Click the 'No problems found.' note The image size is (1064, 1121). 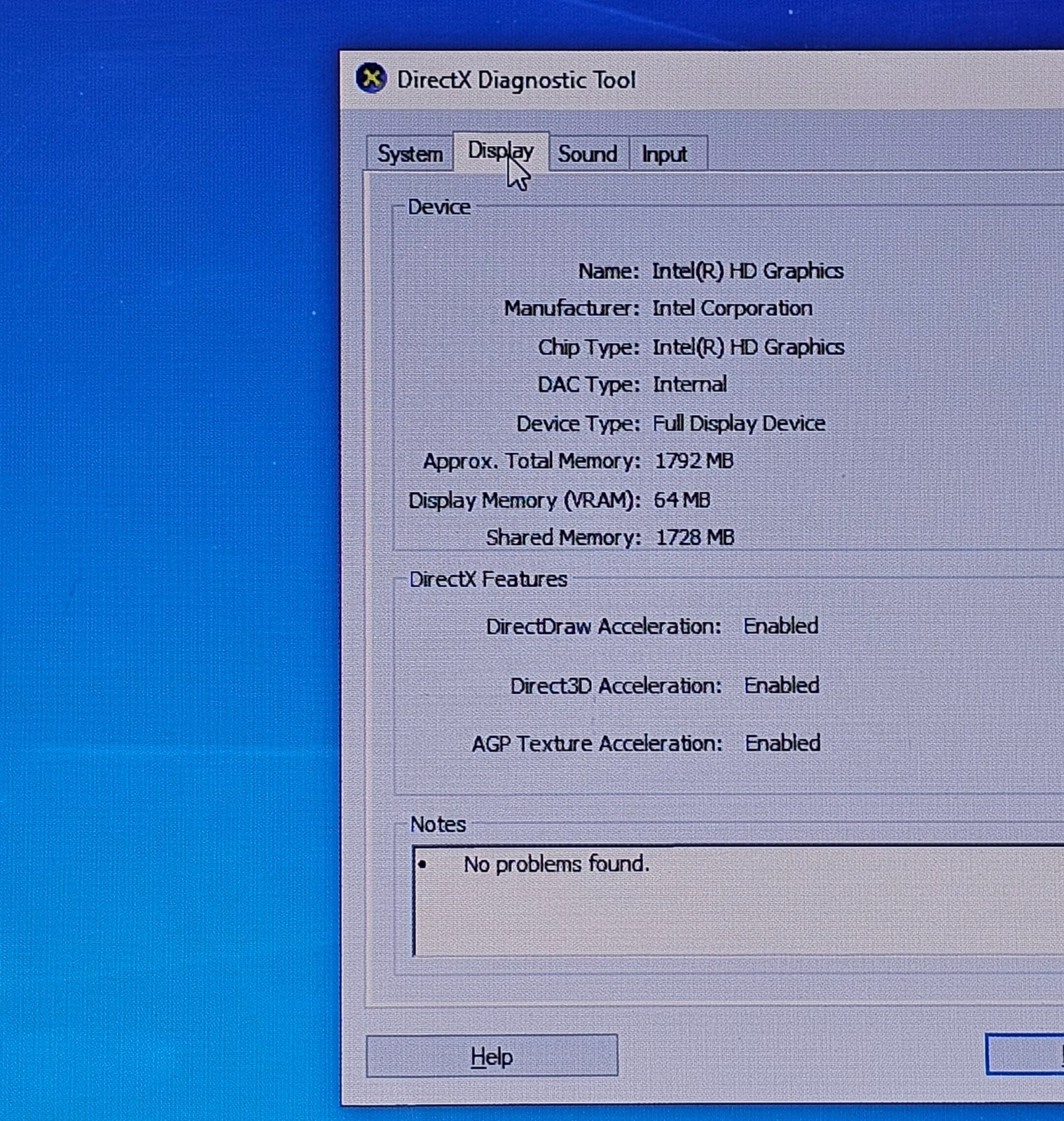(557, 864)
